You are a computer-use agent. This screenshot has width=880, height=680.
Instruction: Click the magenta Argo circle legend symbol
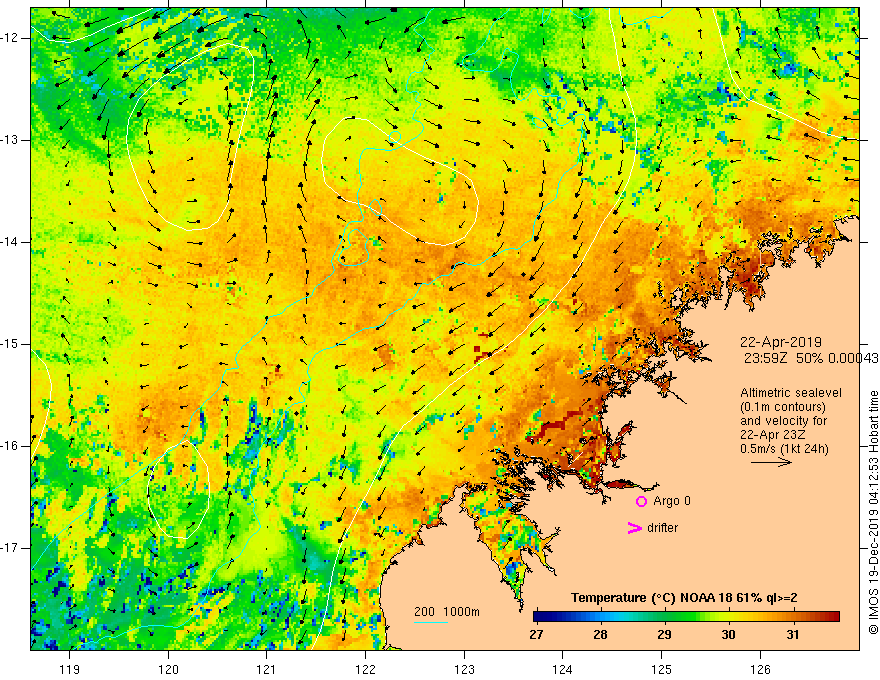coord(641,502)
